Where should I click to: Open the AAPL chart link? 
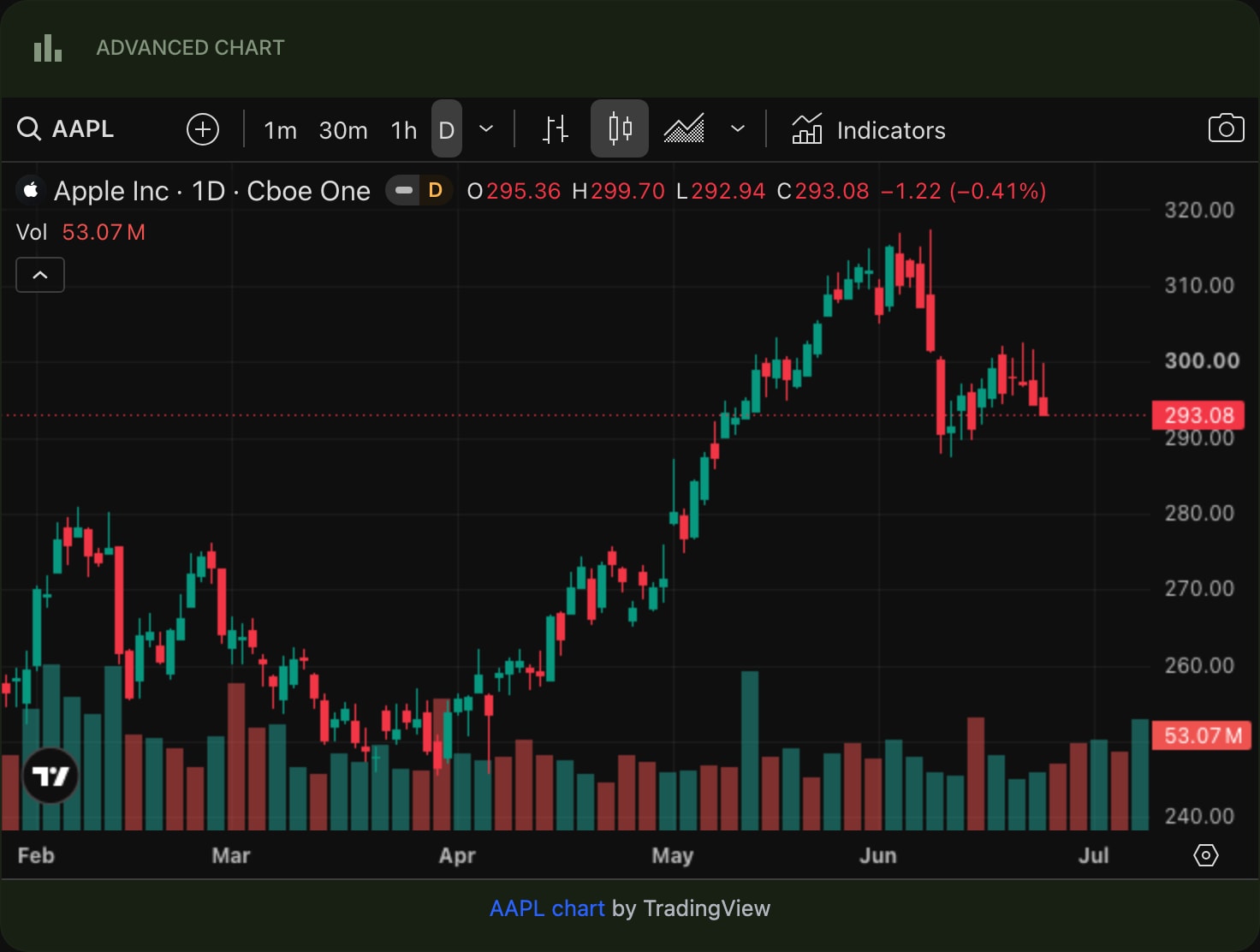pyautogui.click(x=547, y=908)
